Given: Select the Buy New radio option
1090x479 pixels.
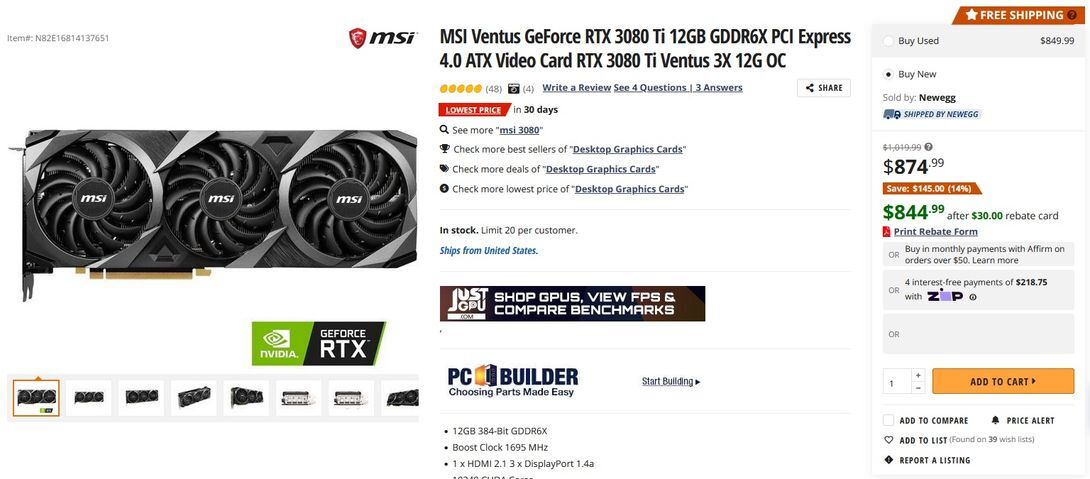Looking at the screenshot, I should coord(888,74).
